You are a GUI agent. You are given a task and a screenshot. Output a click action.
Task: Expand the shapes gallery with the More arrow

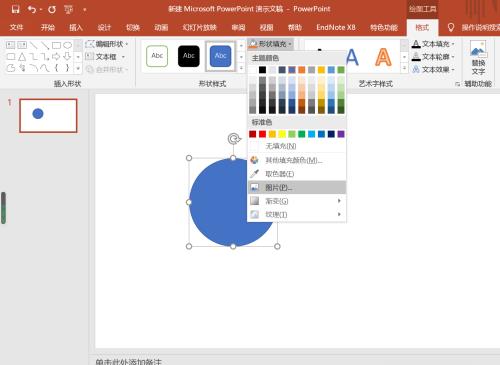pyautogui.click(x=78, y=69)
